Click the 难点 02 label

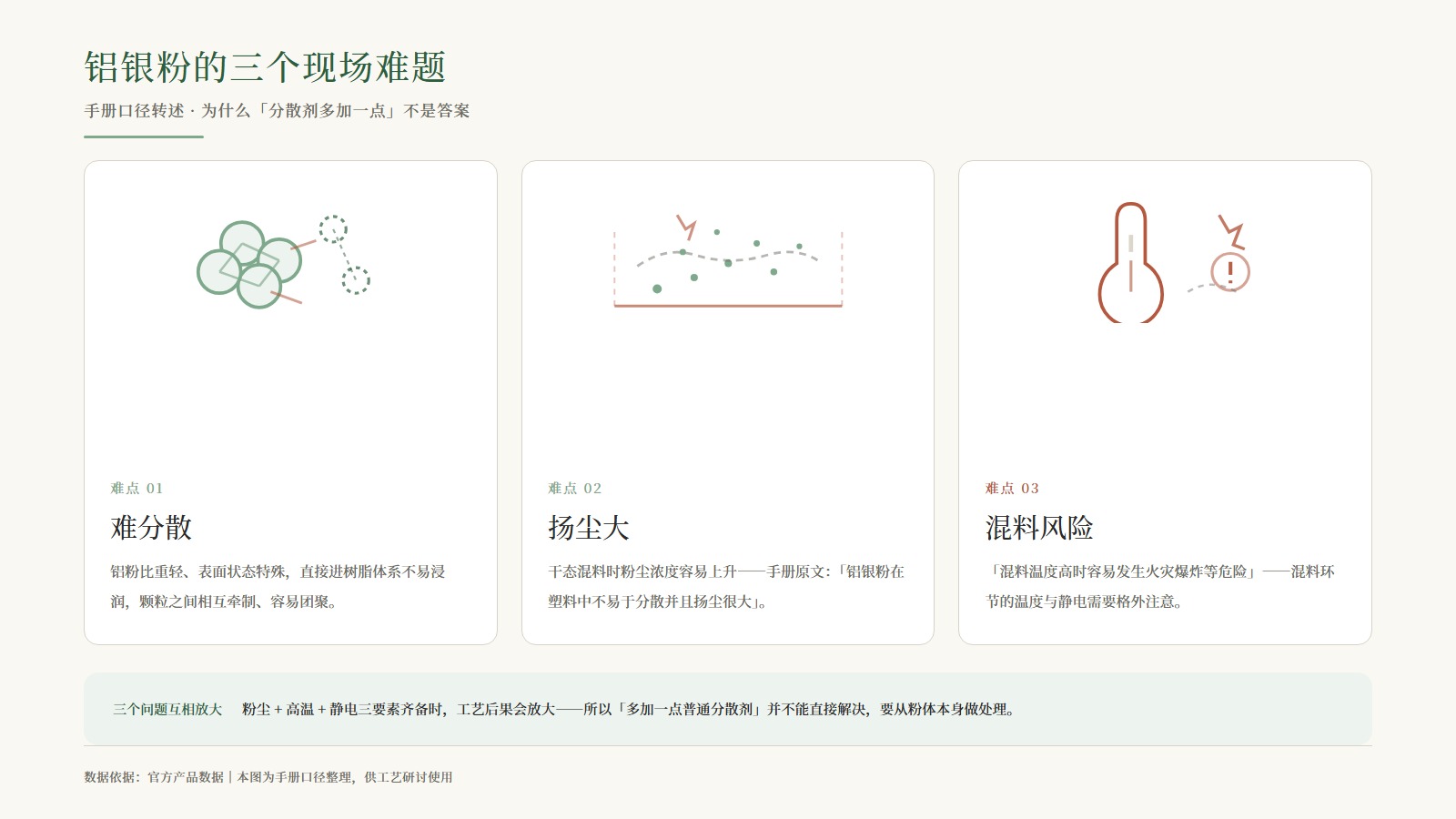coord(575,489)
